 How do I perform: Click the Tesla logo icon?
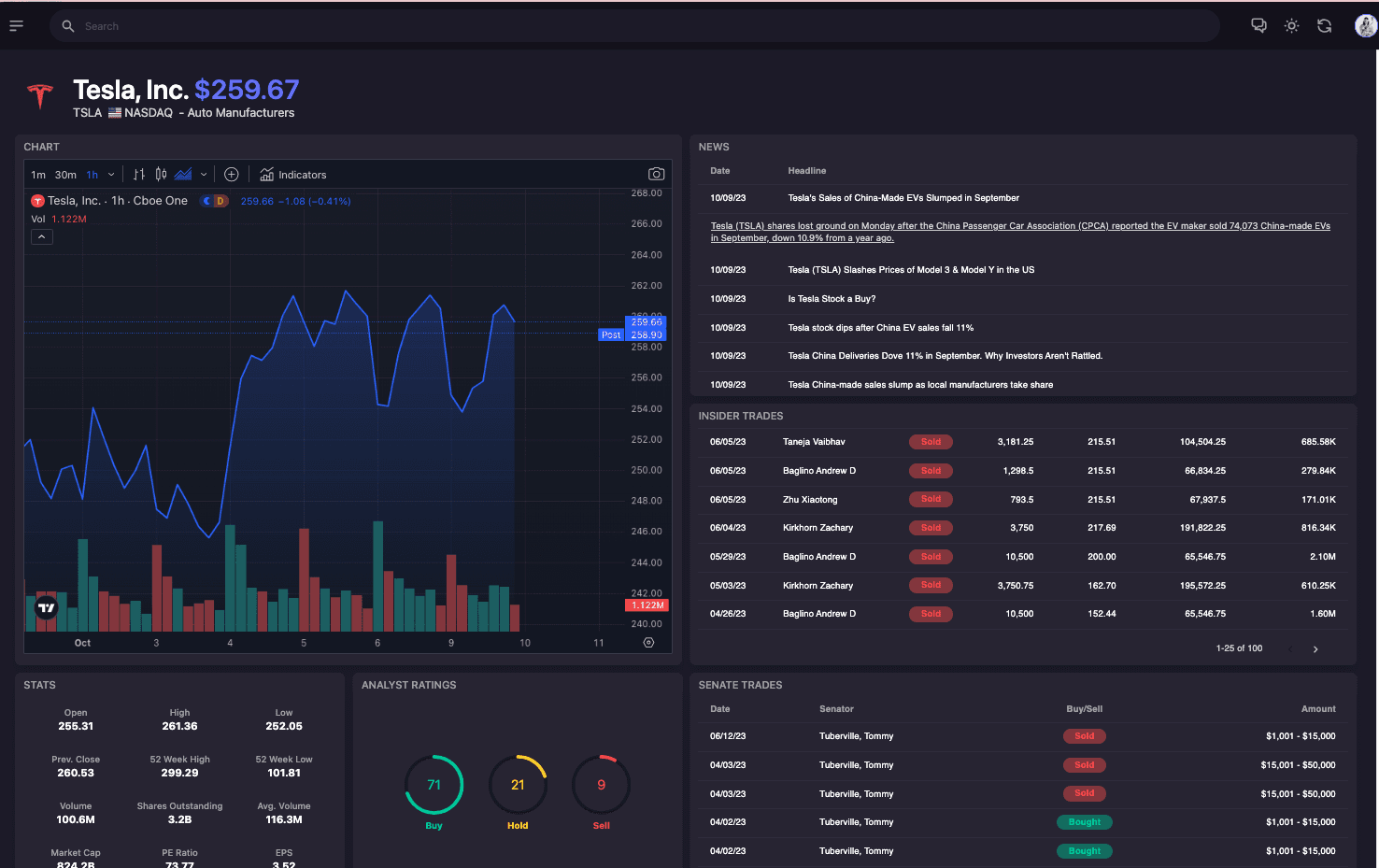click(39, 96)
